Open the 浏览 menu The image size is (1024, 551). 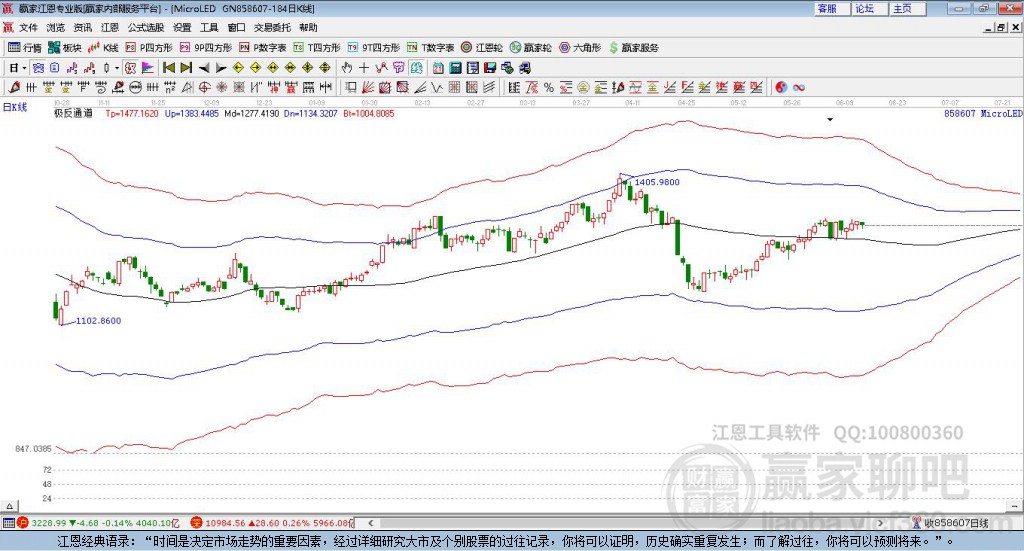point(56,27)
